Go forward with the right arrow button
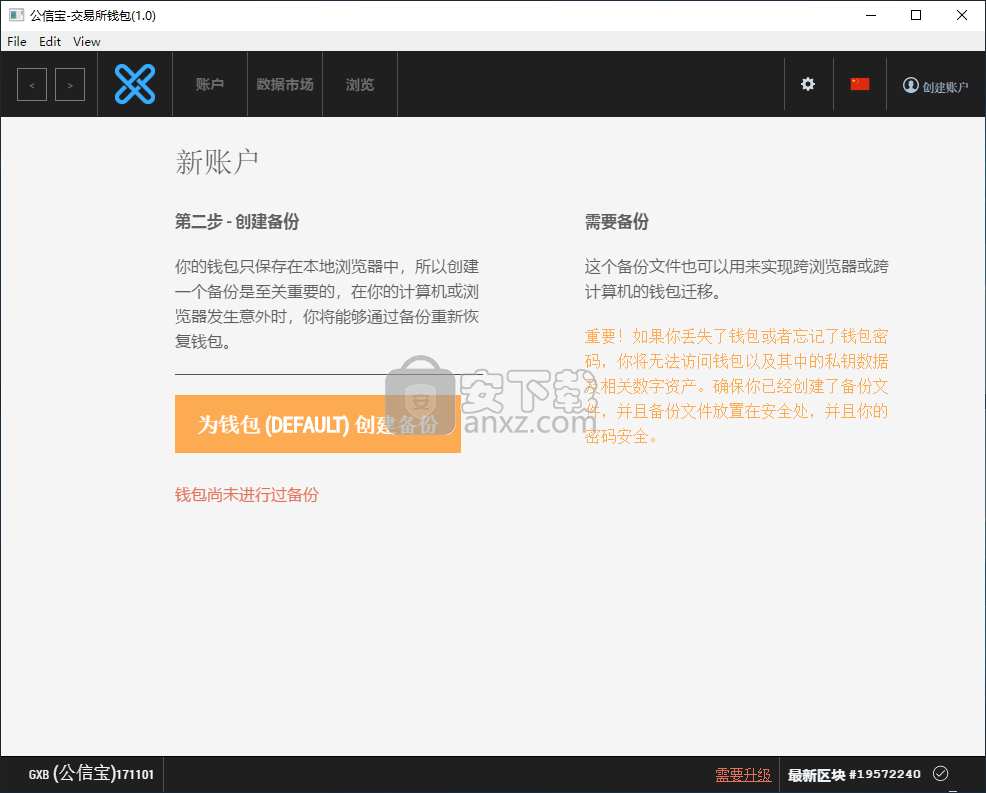The height and width of the screenshot is (793, 986). tap(70, 85)
